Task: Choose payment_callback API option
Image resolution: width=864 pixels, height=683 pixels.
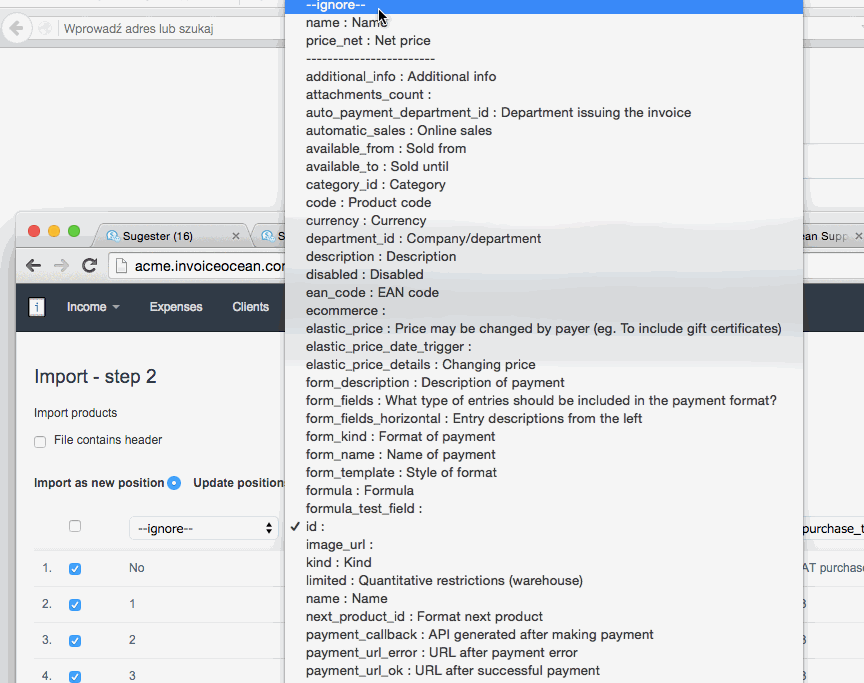Action: (544, 635)
